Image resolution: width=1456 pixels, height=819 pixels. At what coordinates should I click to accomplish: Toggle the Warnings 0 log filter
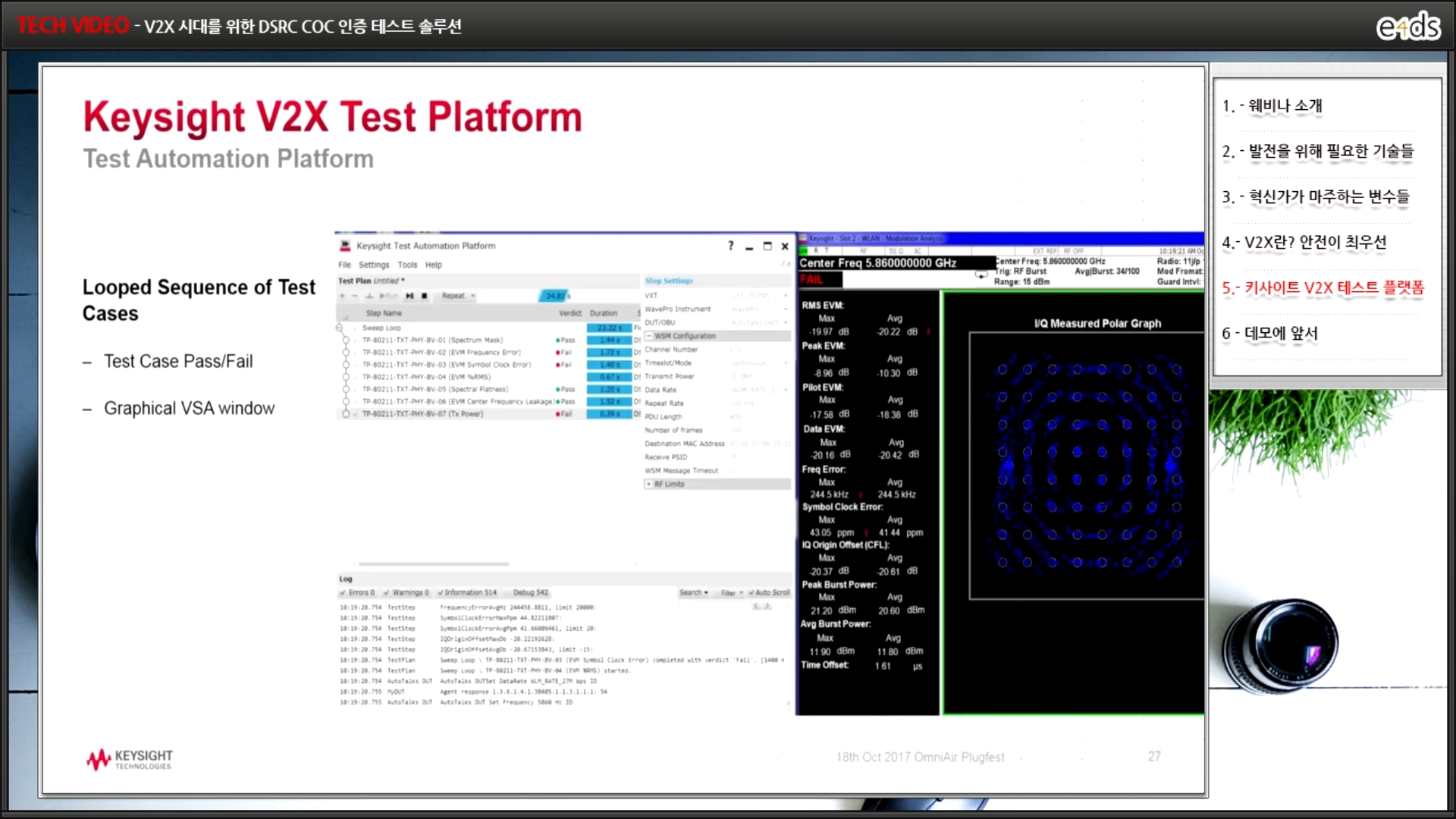pyautogui.click(x=406, y=592)
